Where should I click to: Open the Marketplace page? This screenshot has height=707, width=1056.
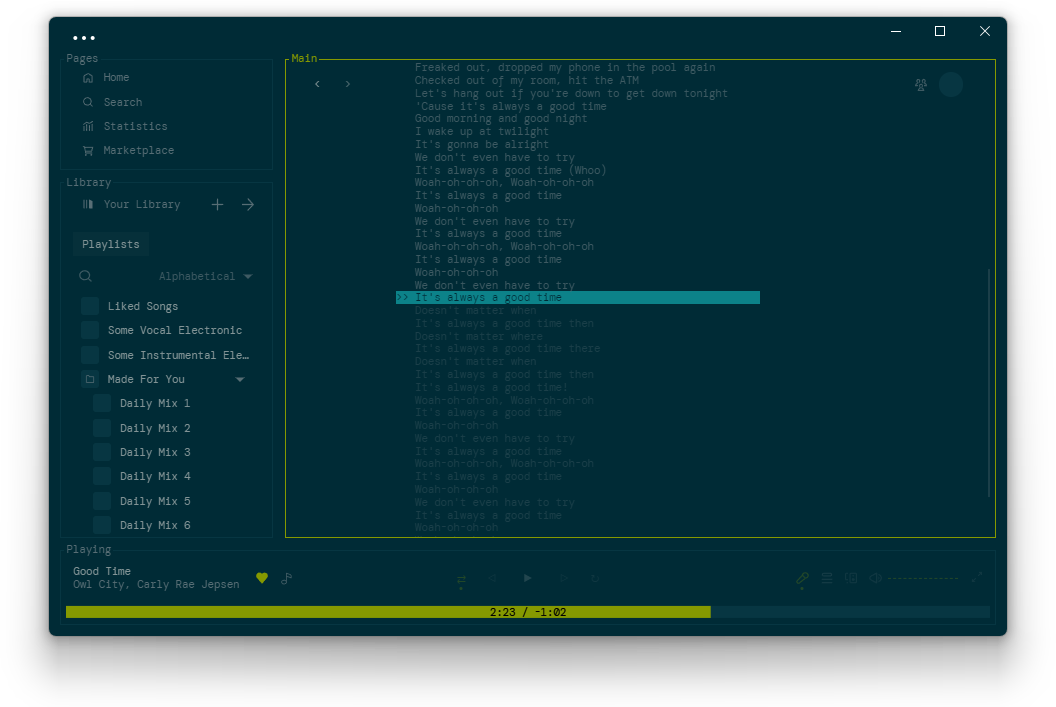tap(139, 151)
